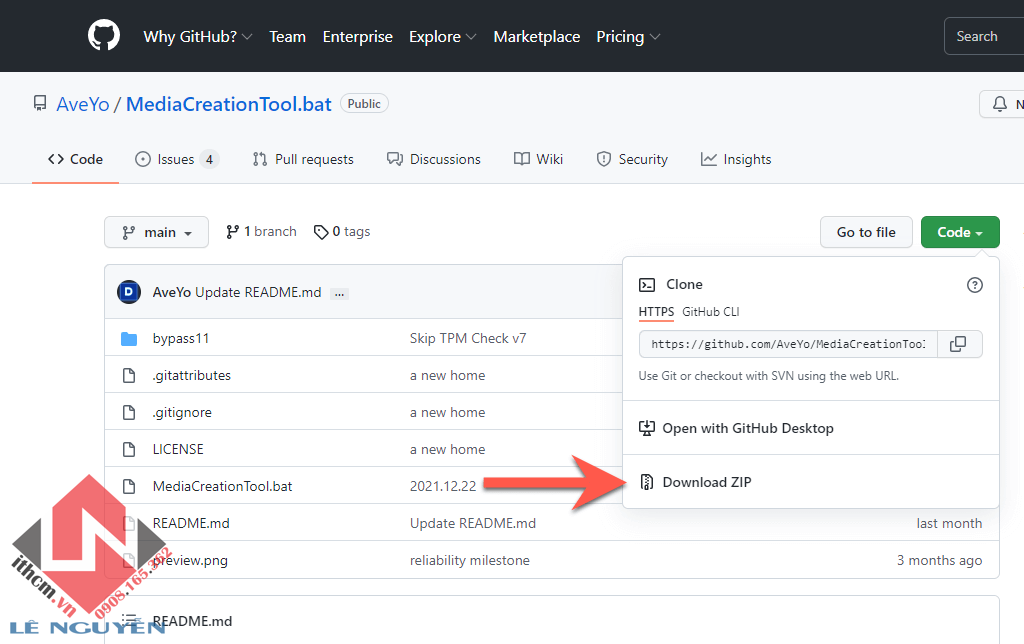Screen dimensions: 1024x644
Task: Click Marketplace in the top navigation
Action: (x=537, y=37)
